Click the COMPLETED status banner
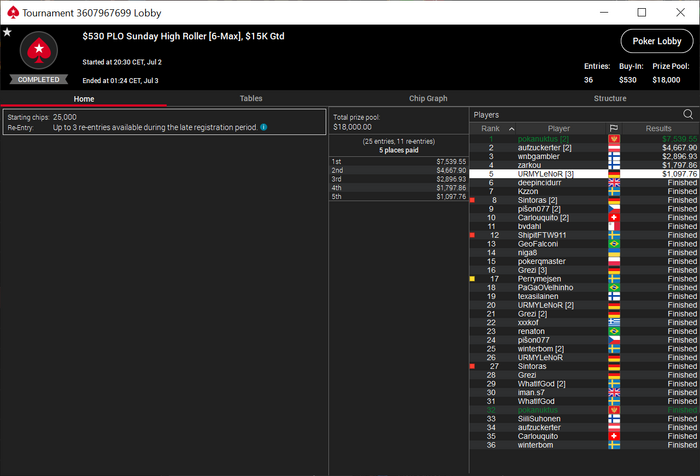Image resolution: width=700 pixels, height=476 pixels. [x=39, y=79]
